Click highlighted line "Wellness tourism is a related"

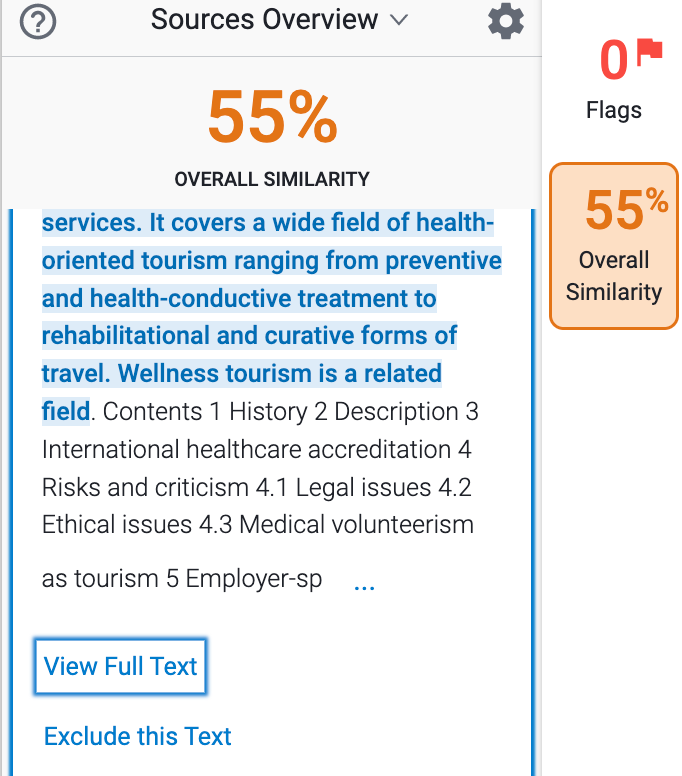click(280, 373)
